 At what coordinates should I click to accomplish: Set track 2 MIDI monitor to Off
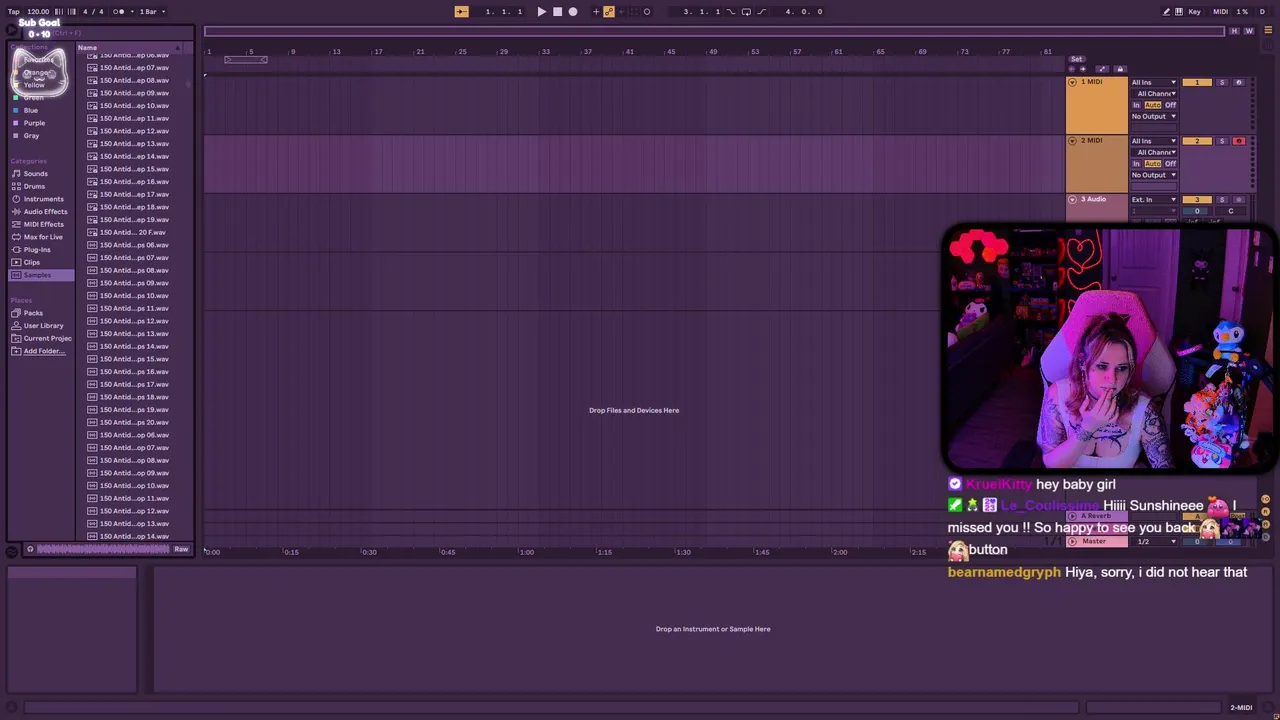[1170, 163]
